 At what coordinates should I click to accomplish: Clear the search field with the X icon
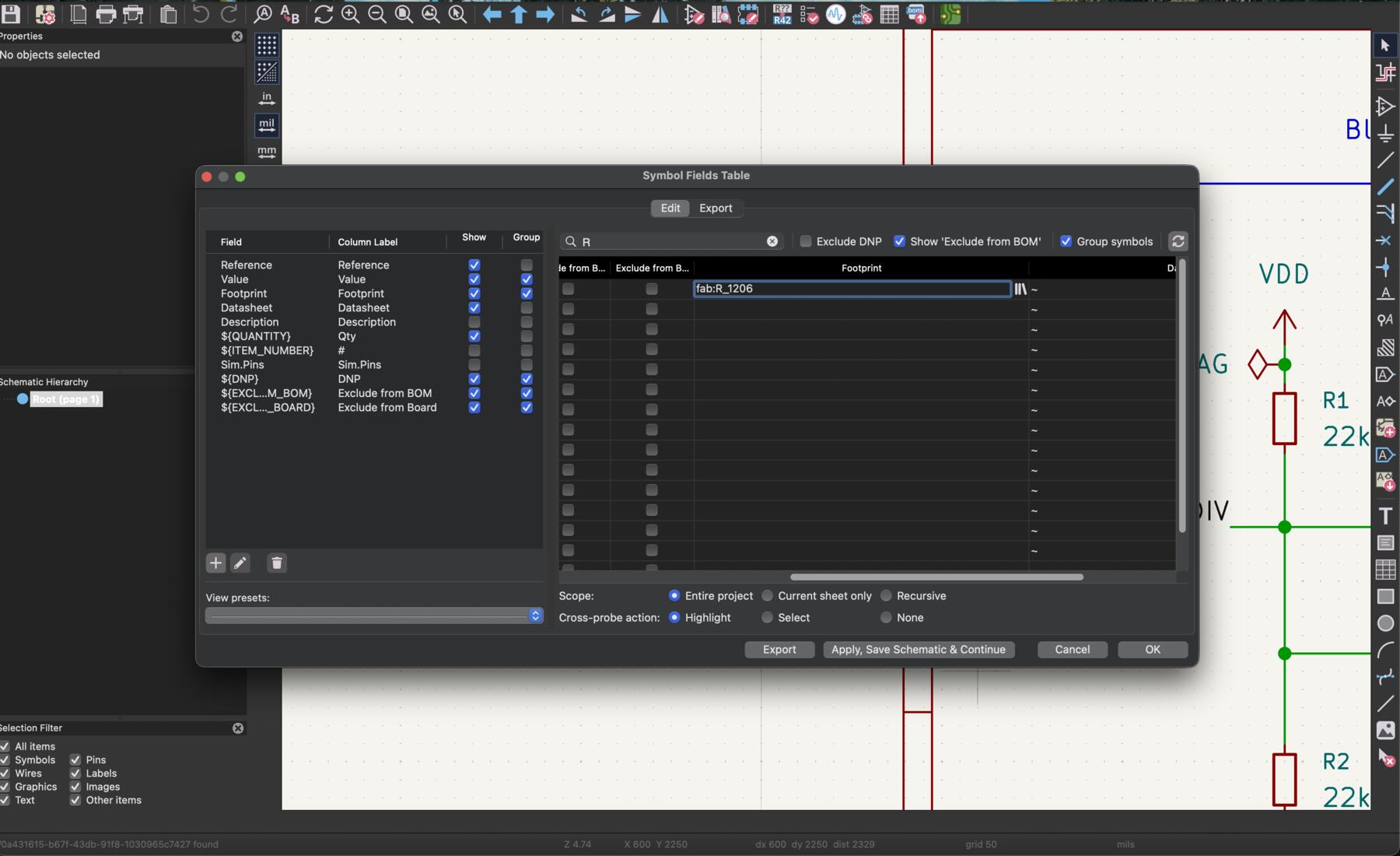pyautogui.click(x=772, y=241)
